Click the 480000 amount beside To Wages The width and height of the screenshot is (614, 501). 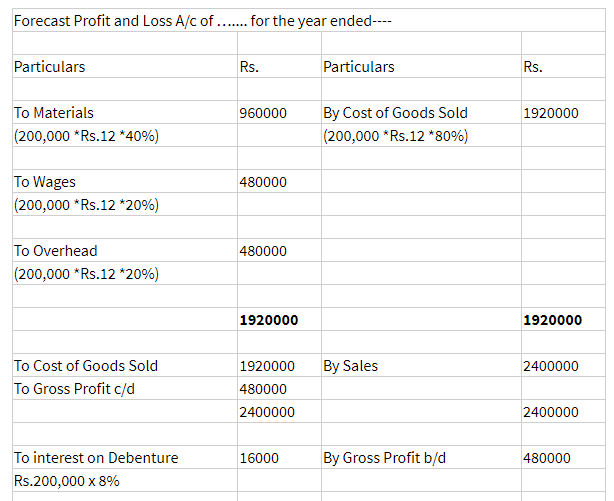coord(264,183)
